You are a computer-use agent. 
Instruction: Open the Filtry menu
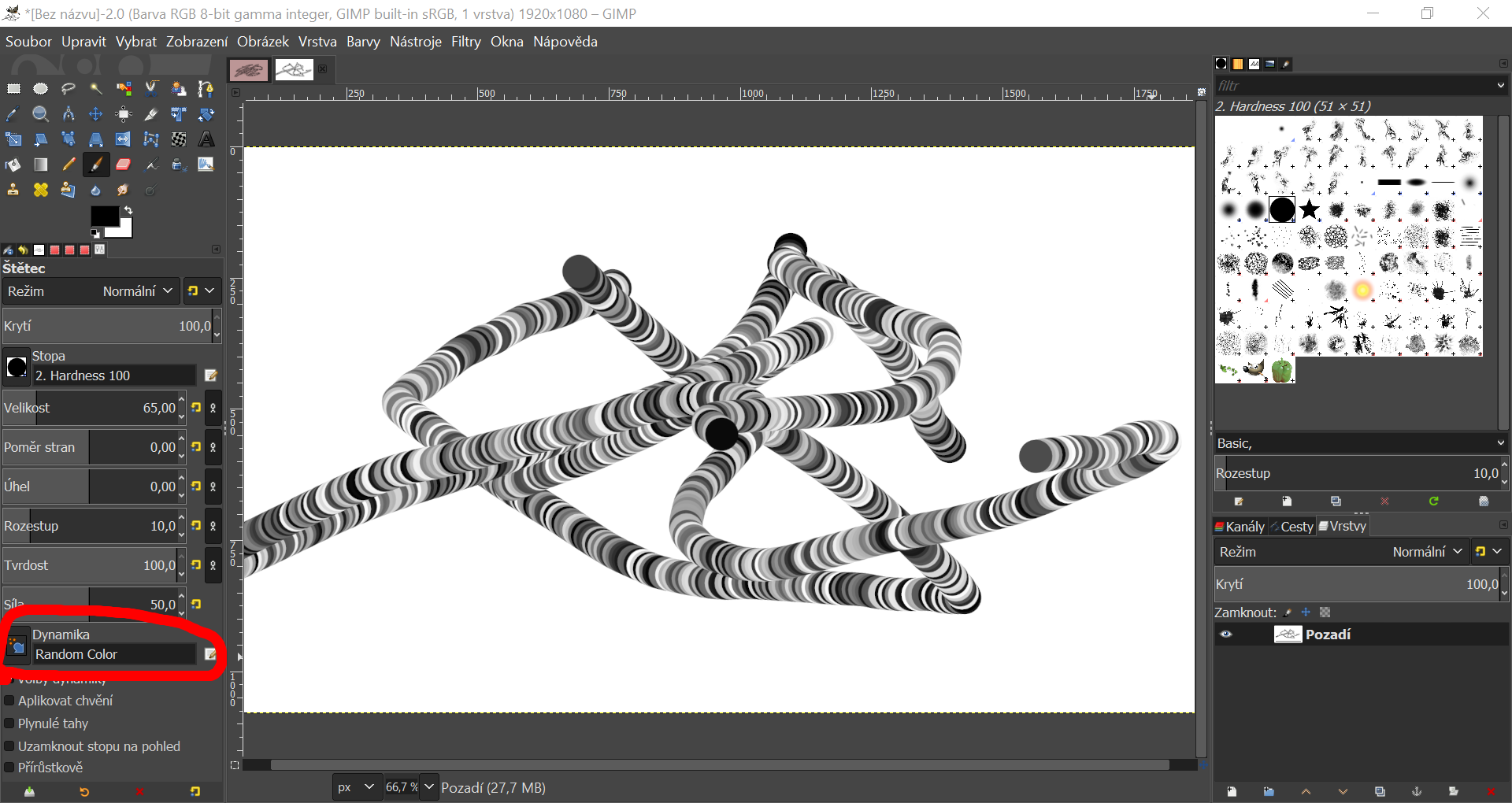click(x=465, y=42)
